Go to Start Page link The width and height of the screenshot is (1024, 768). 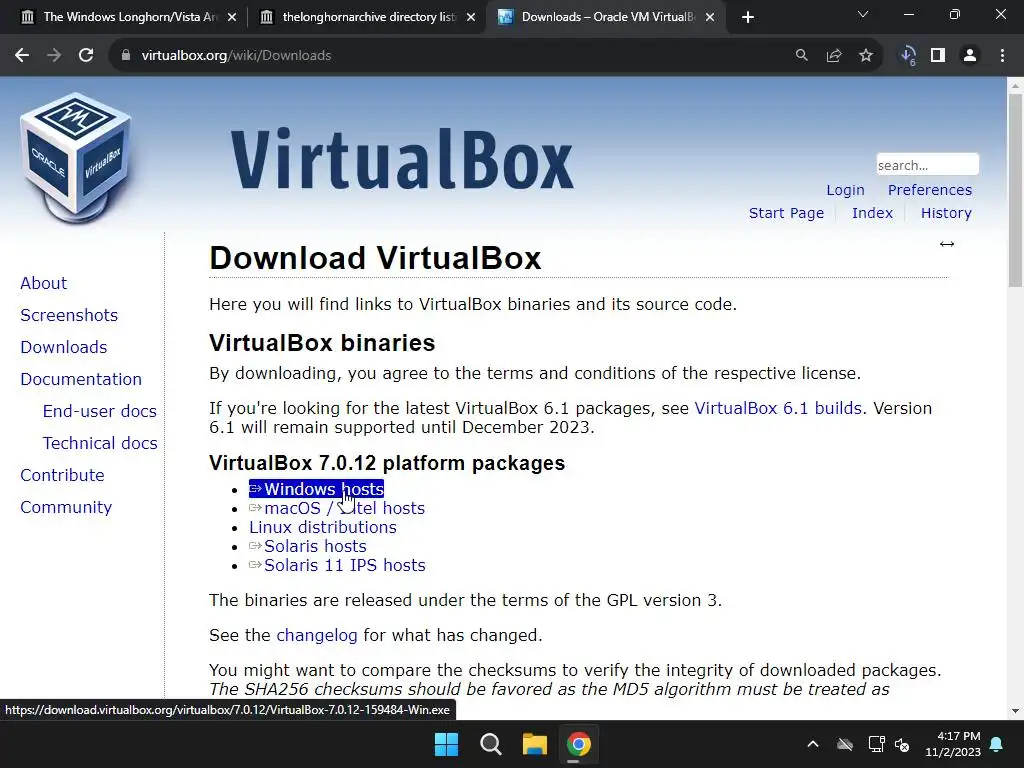[x=786, y=213]
